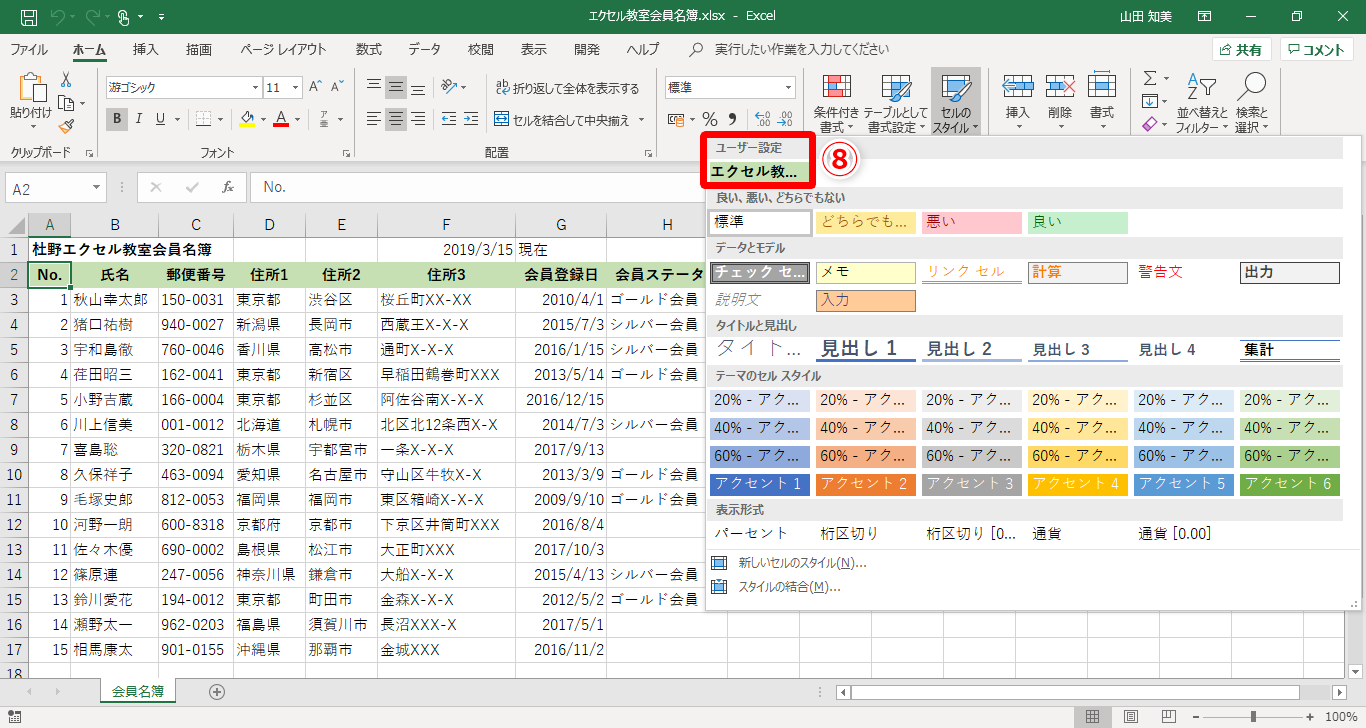
Task: Open the 検索と選択 dropdown
Action: (x=1251, y=103)
